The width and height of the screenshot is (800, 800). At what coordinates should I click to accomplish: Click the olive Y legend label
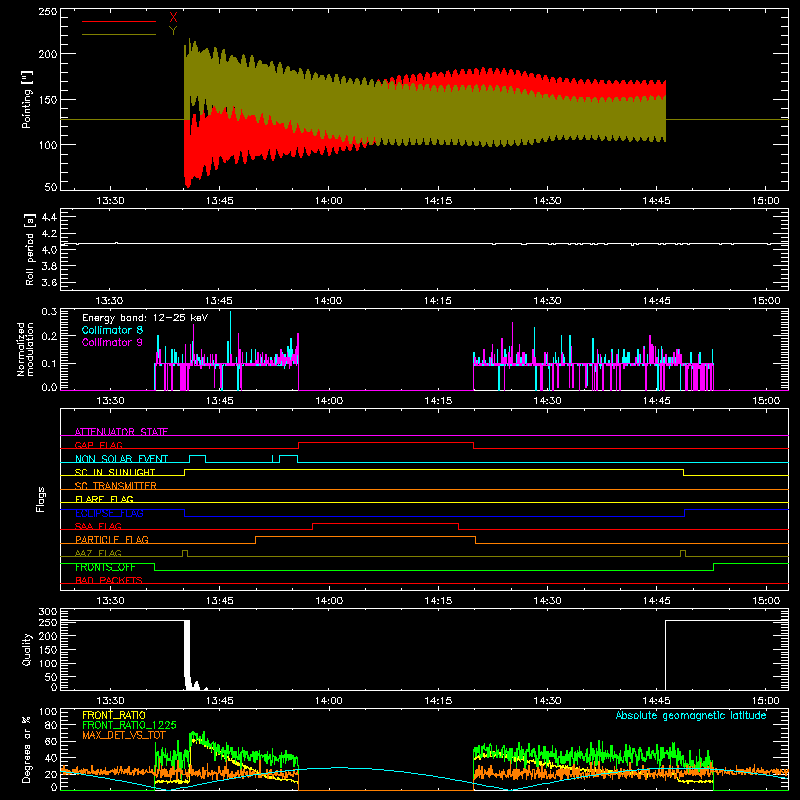pos(173,31)
